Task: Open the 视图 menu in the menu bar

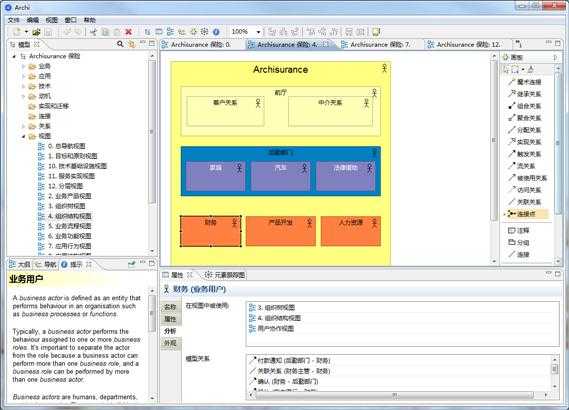Action: tap(52, 20)
